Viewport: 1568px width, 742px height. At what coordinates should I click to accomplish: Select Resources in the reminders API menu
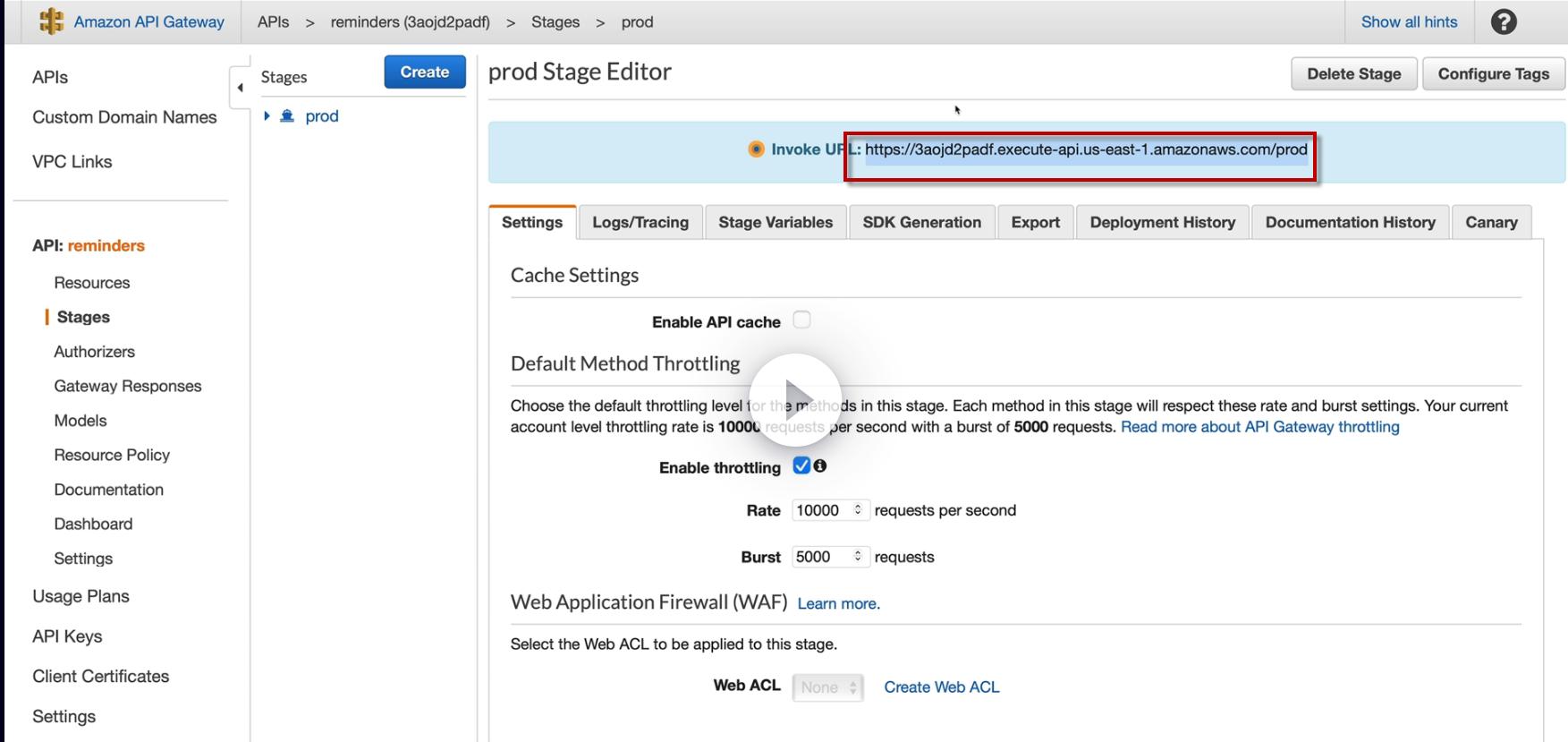point(92,283)
